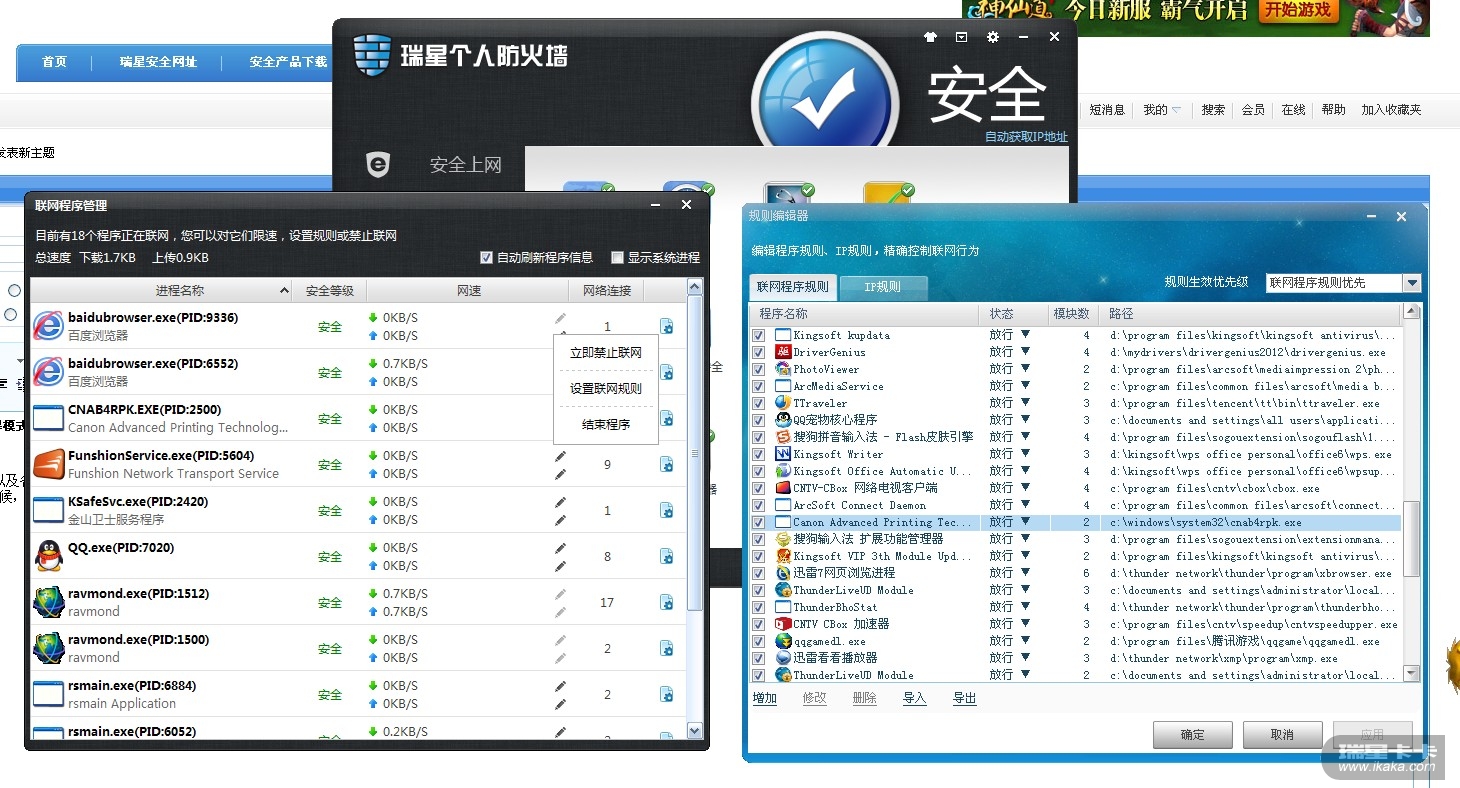Click the 导出 link in rule editor
This screenshot has width=1460, height=788.
click(965, 698)
